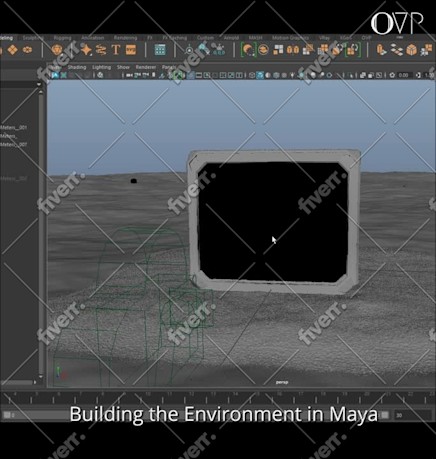Open the Panels viewport menu

click(169, 67)
